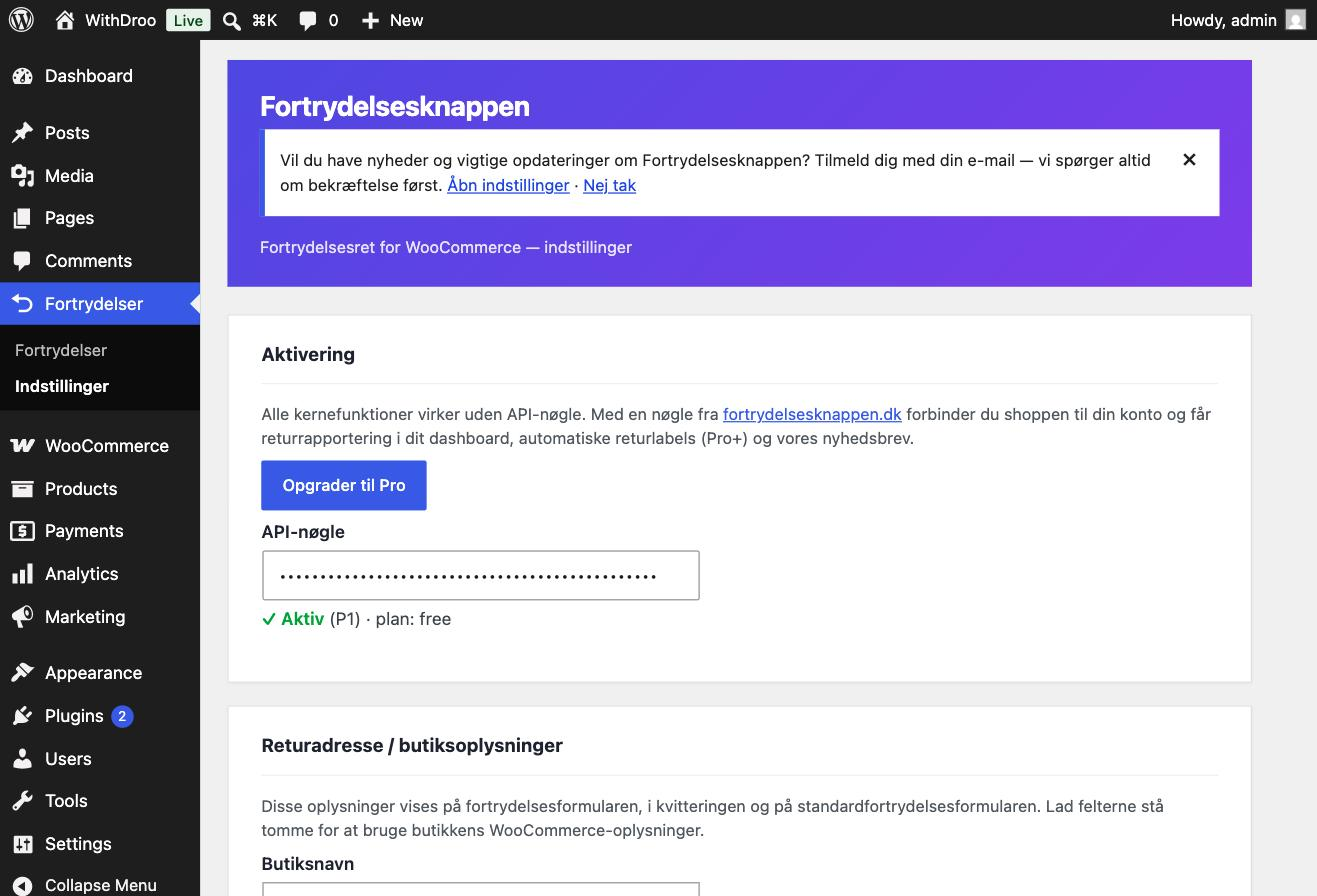
Task: Click the admin avatar icon
Action: [1295, 20]
